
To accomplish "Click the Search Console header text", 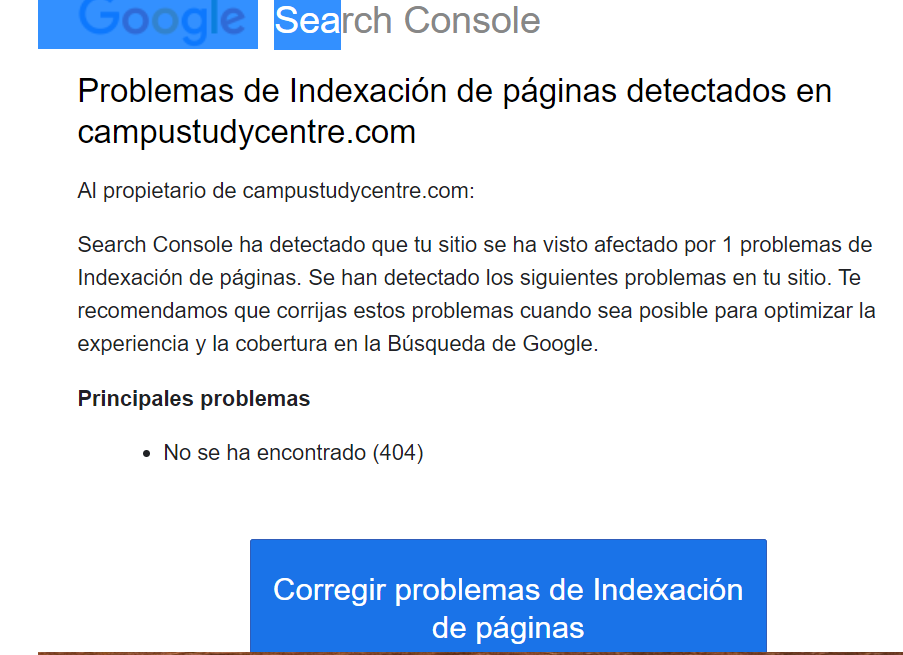I will tap(407, 21).
